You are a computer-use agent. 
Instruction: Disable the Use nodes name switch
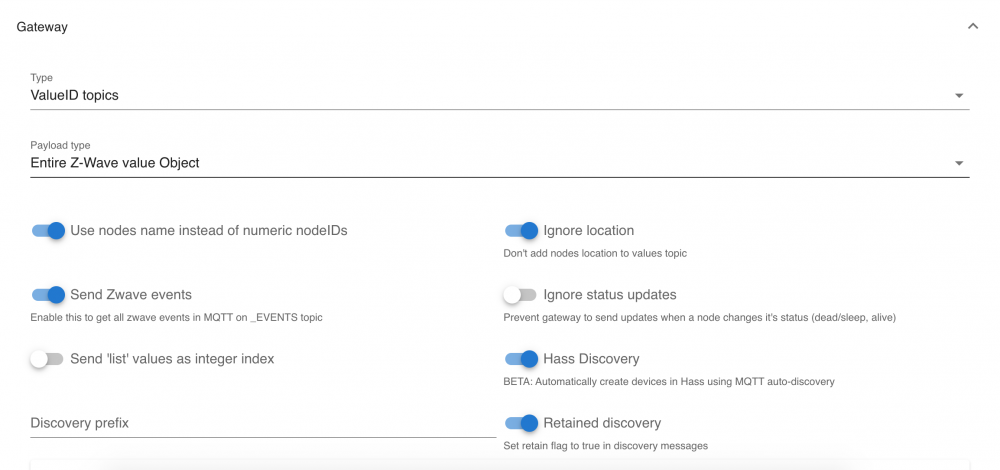(48, 231)
